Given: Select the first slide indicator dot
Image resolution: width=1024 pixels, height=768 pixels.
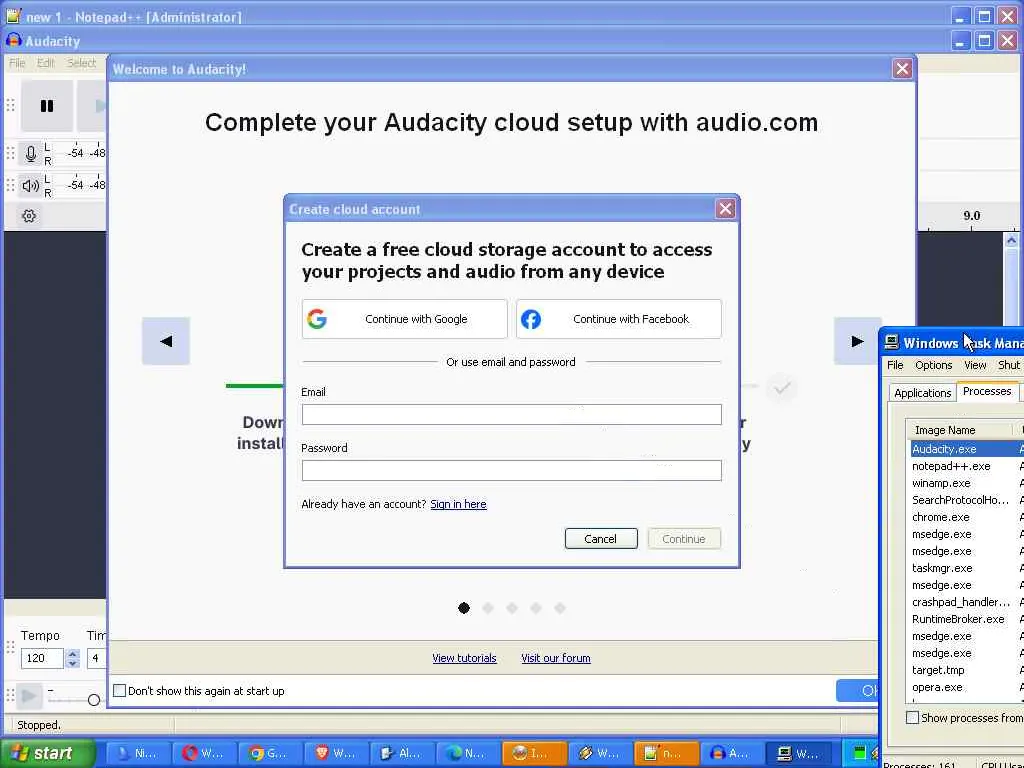Looking at the screenshot, I should 464,608.
